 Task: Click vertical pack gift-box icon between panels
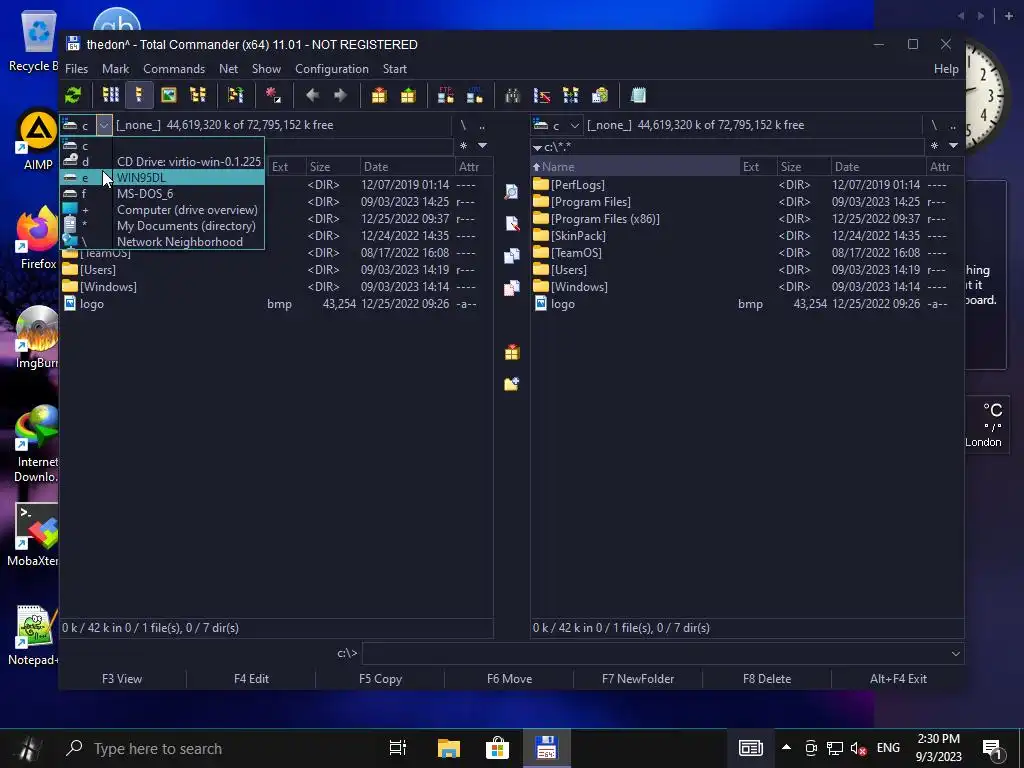(x=512, y=353)
